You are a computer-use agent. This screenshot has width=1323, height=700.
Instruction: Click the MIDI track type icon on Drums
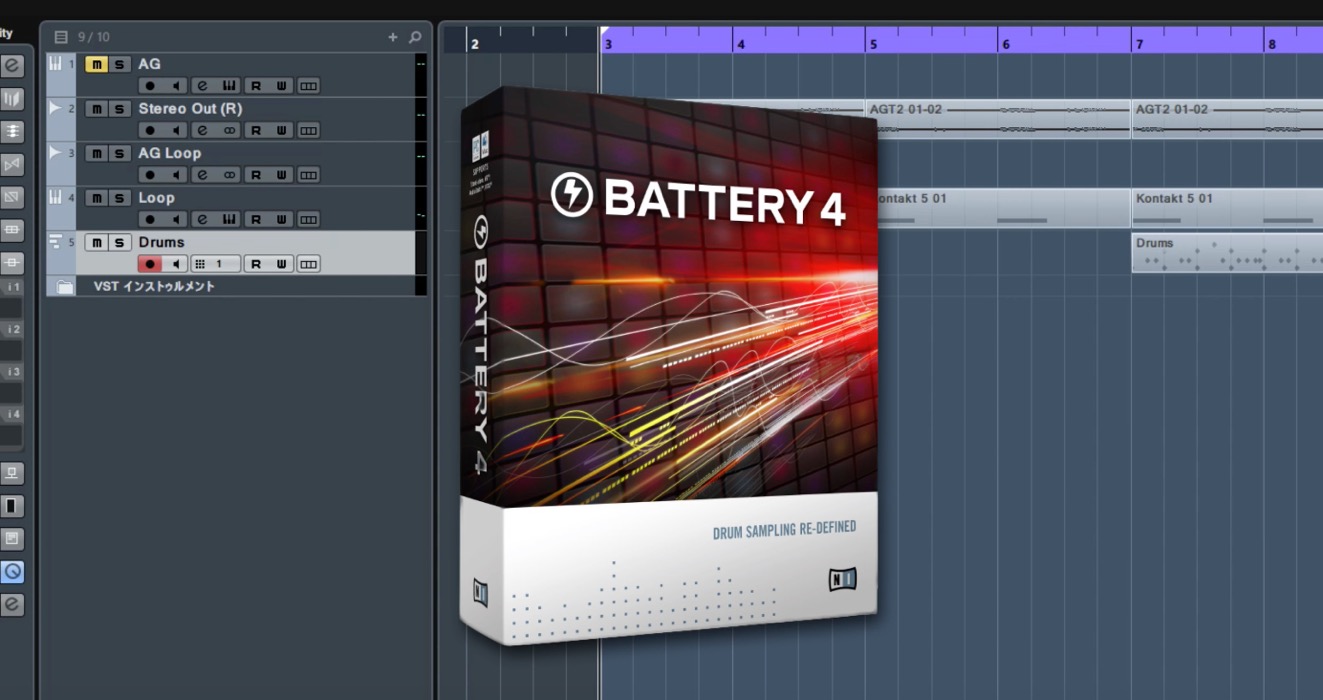[x=55, y=241]
